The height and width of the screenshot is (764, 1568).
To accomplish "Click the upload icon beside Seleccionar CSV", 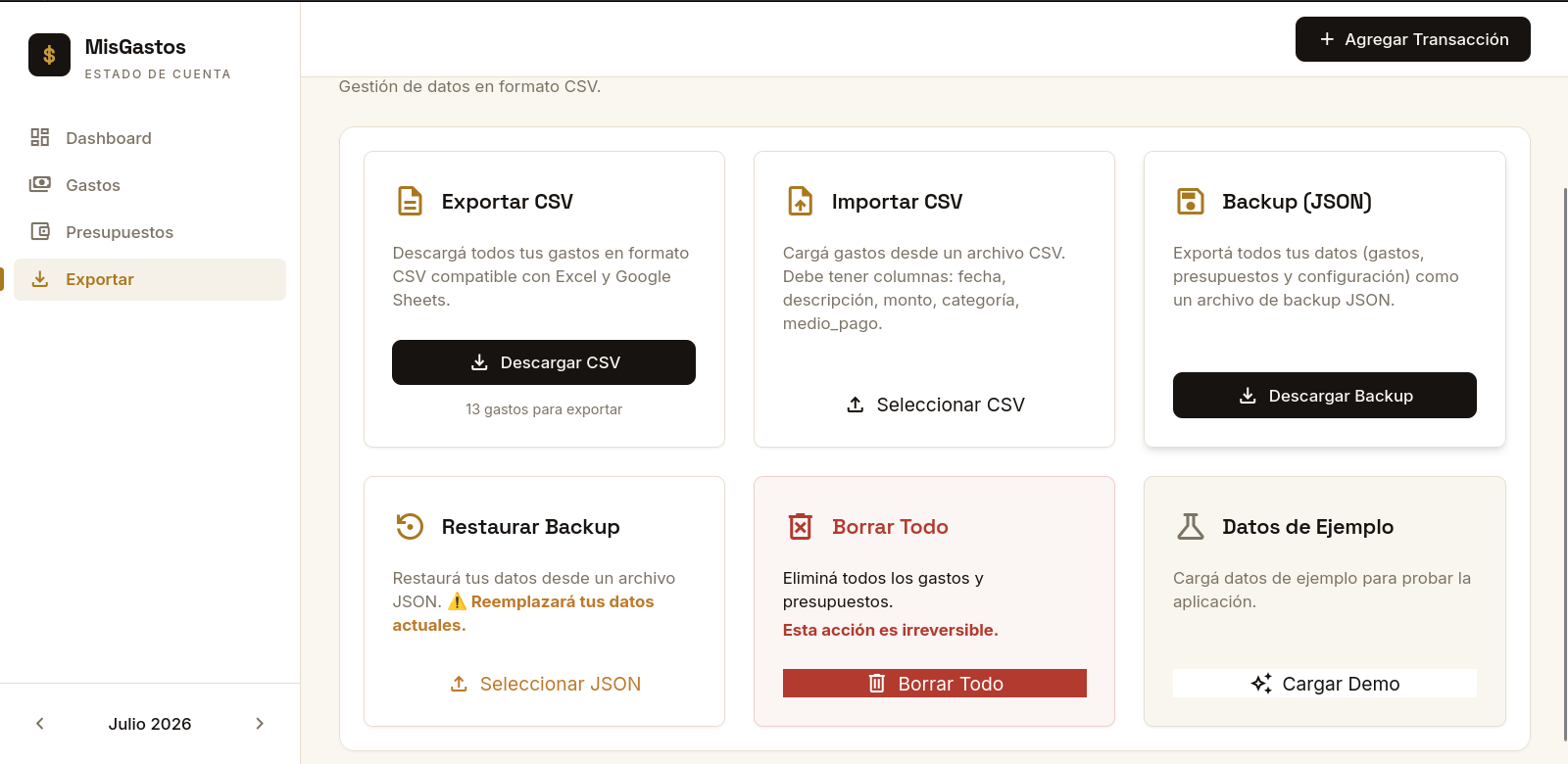I will 856,405.
